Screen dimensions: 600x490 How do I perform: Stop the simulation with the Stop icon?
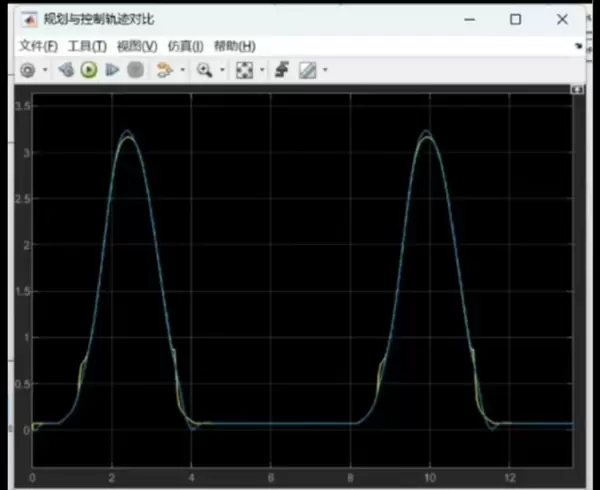click(x=135, y=70)
